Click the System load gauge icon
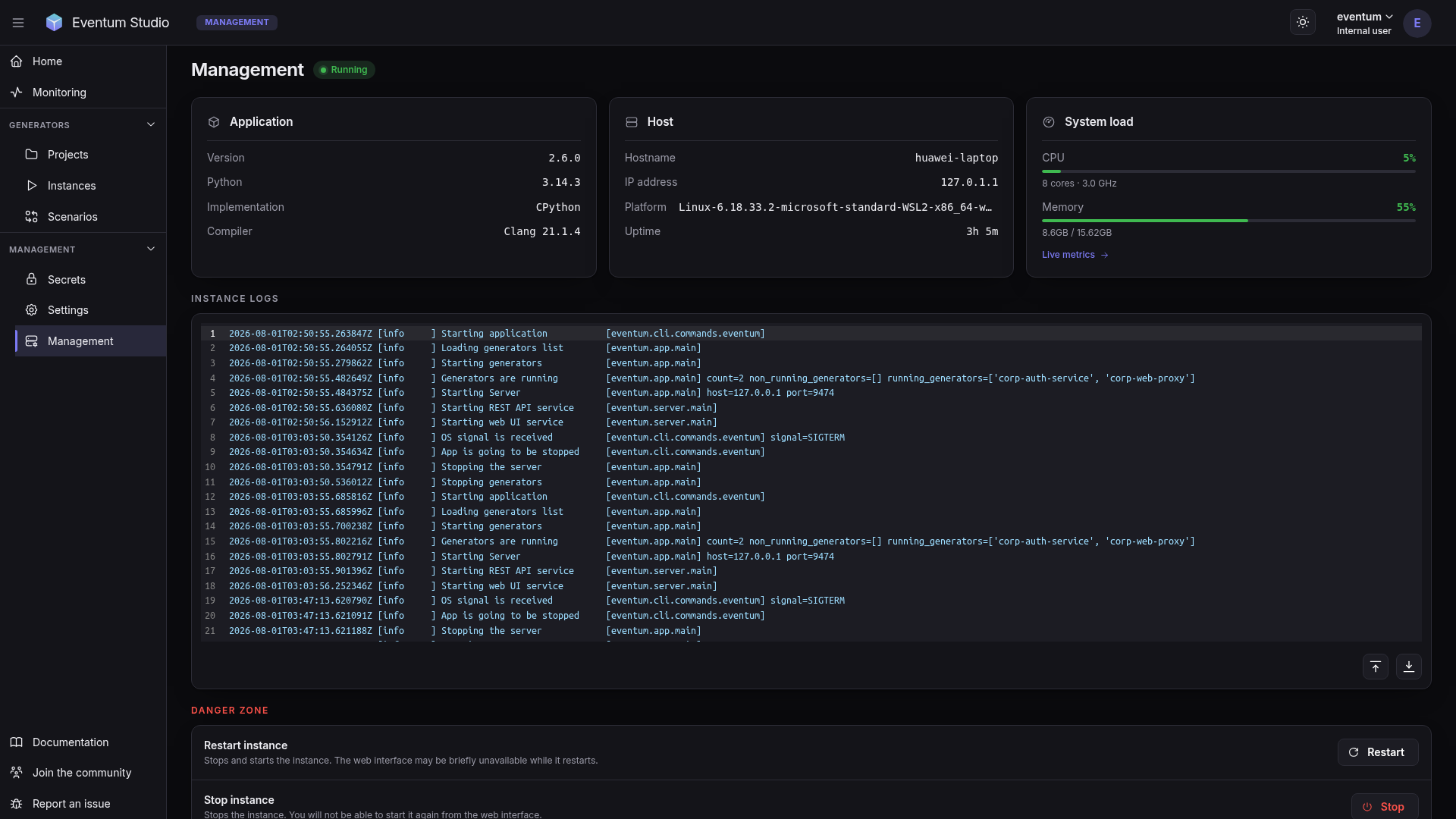1456x819 pixels. pos(1049,122)
